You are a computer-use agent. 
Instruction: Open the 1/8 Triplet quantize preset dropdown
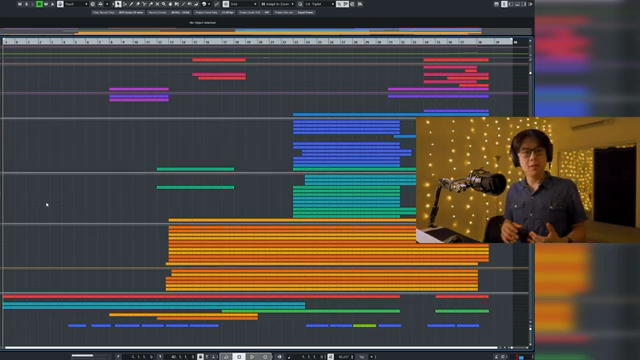(x=319, y=4)
